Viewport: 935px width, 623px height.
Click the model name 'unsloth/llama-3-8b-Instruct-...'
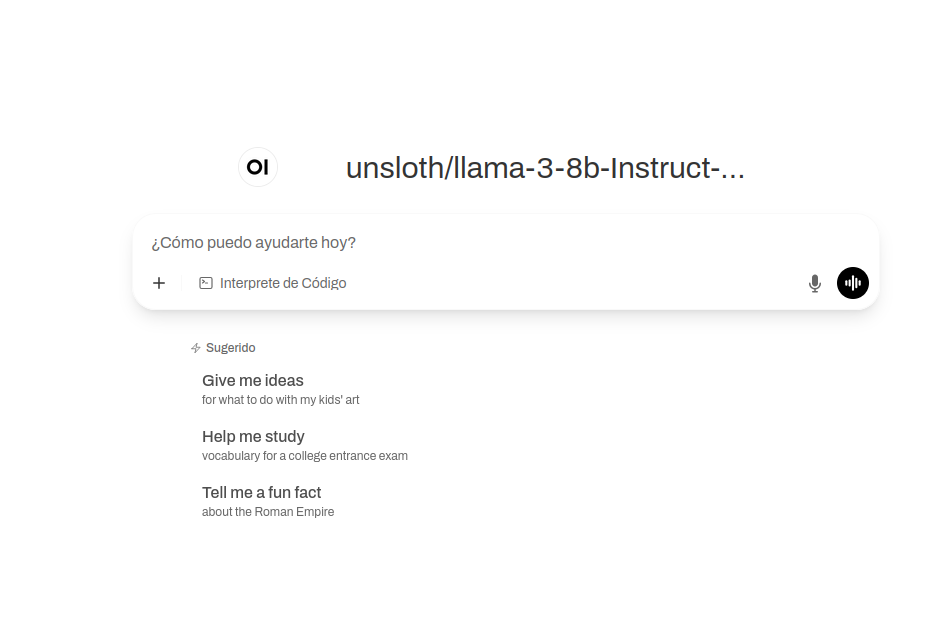(x=545, y=168)
